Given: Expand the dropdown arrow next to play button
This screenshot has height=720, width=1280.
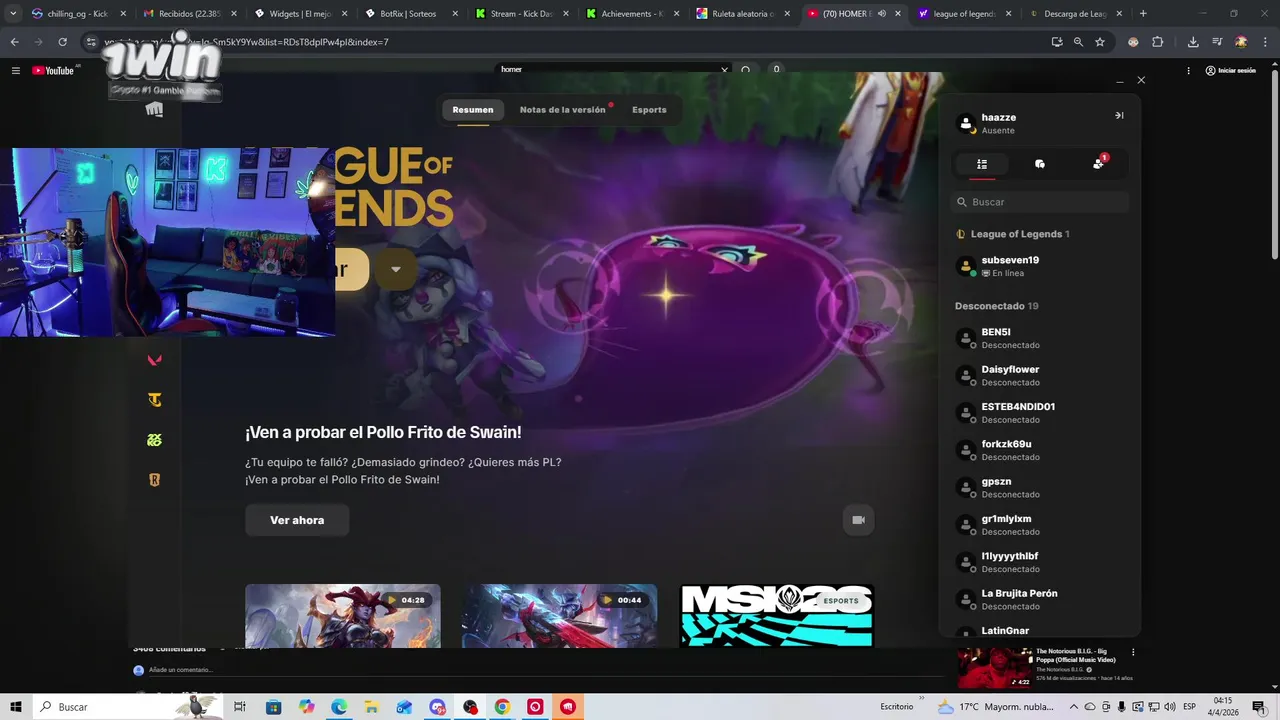Looking at the screenshot, I should click(396, 269).
